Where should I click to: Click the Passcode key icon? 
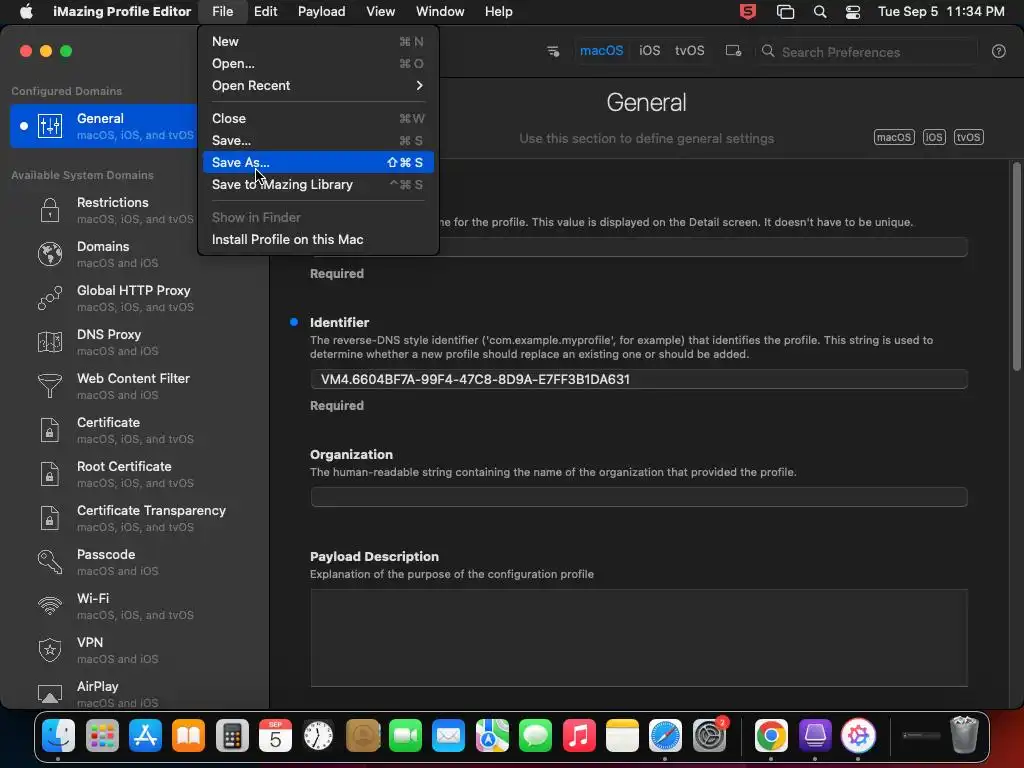[x=50, y=562]
